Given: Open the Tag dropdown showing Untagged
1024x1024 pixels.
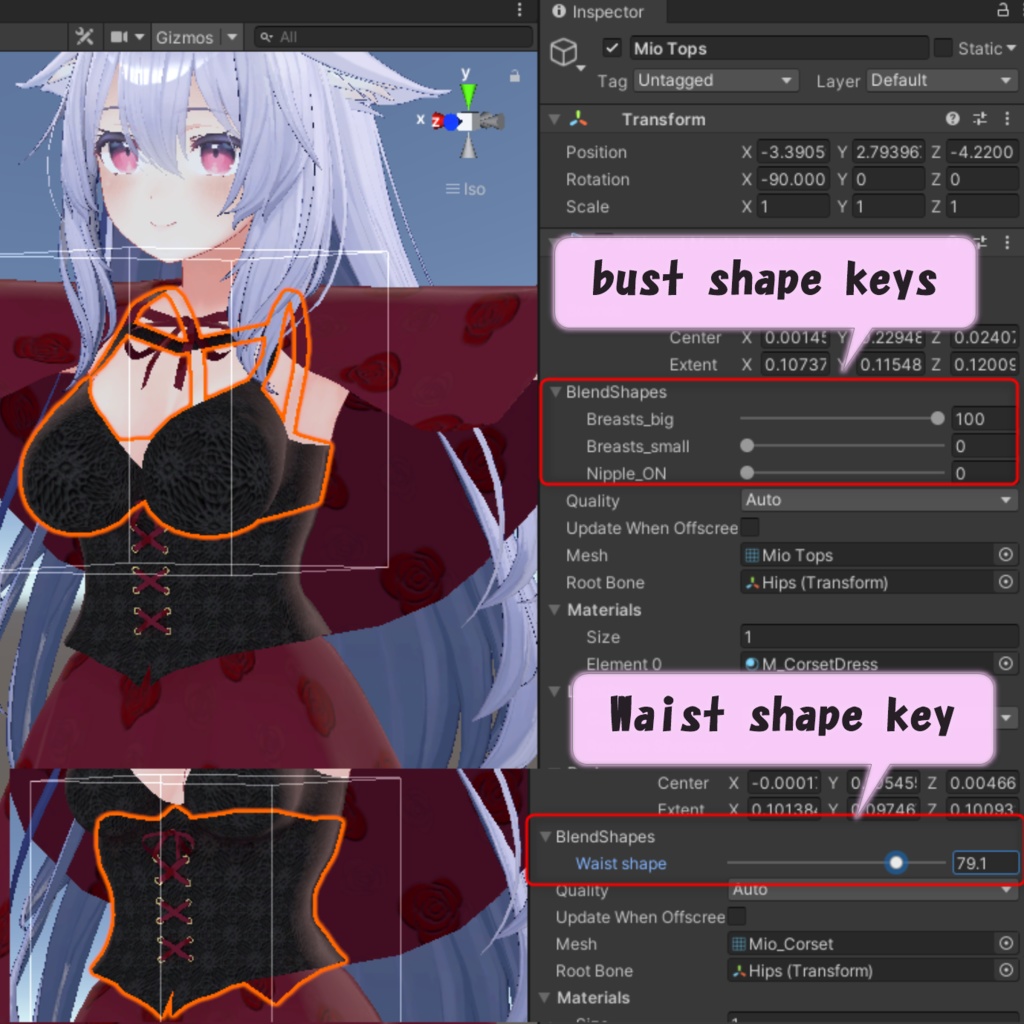Looking at the screenshot, I should (x=715, y=80).
